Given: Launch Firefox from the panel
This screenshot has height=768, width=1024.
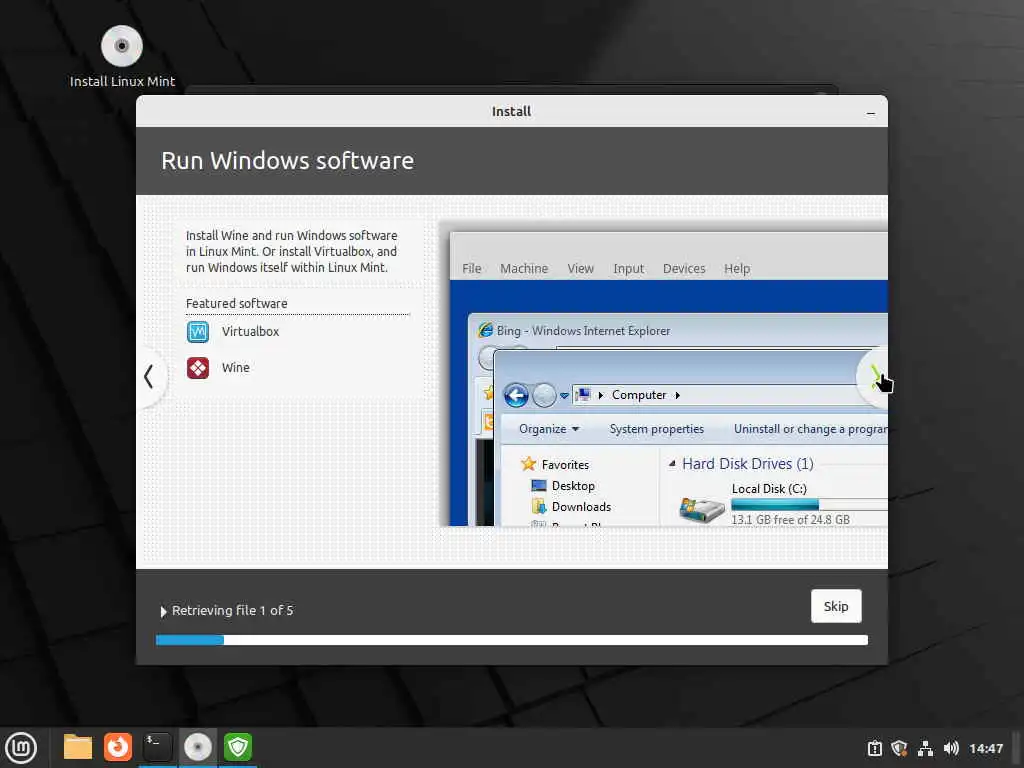Looking at the screenshot, I should (x=118, y=747).
